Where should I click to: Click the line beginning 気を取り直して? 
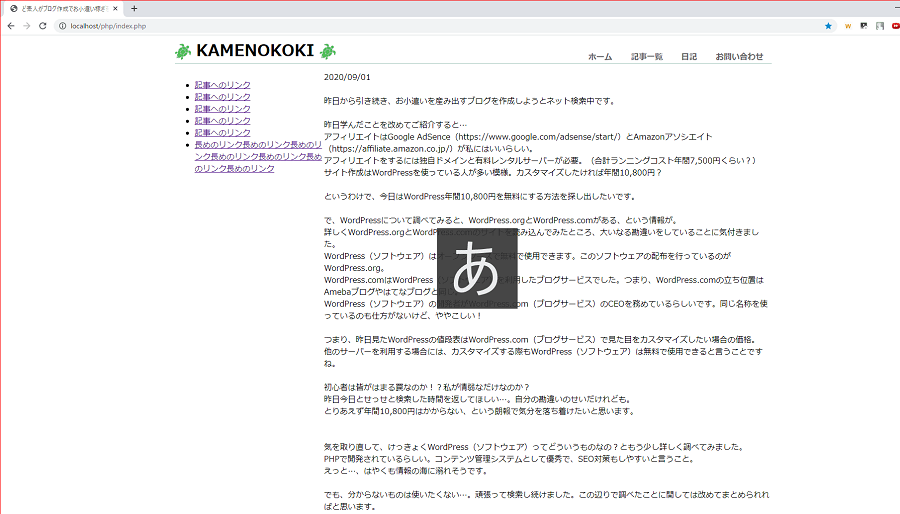[x=535, y=447]
